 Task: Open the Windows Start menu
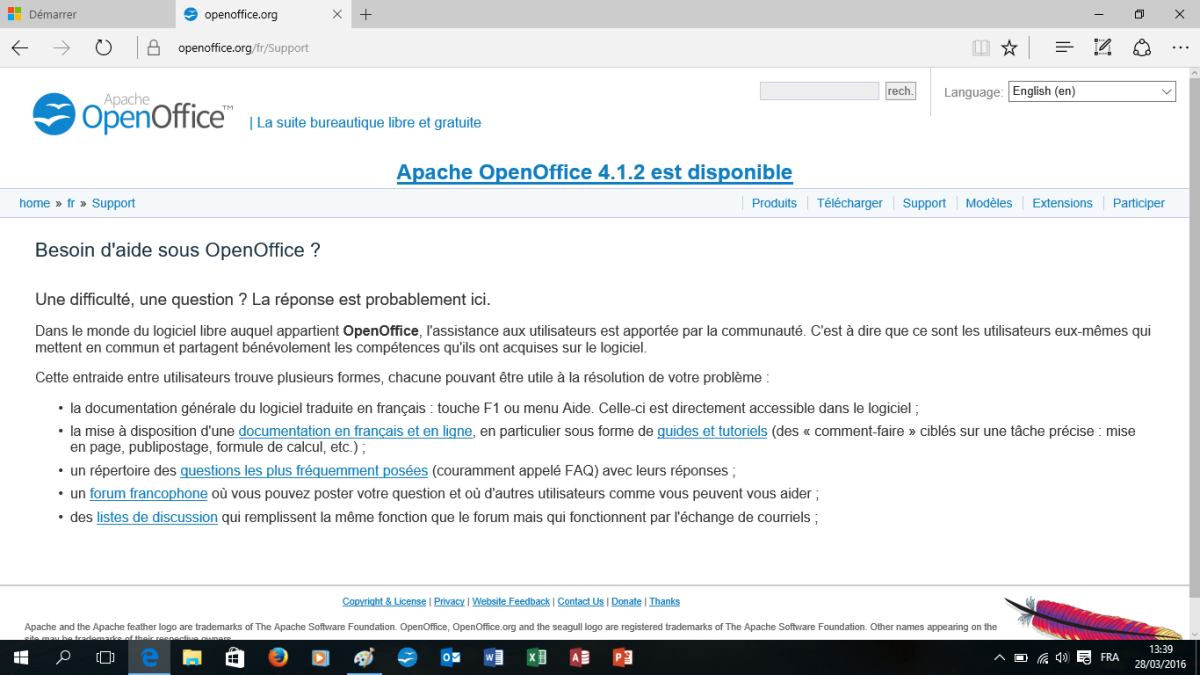[20, 657]
